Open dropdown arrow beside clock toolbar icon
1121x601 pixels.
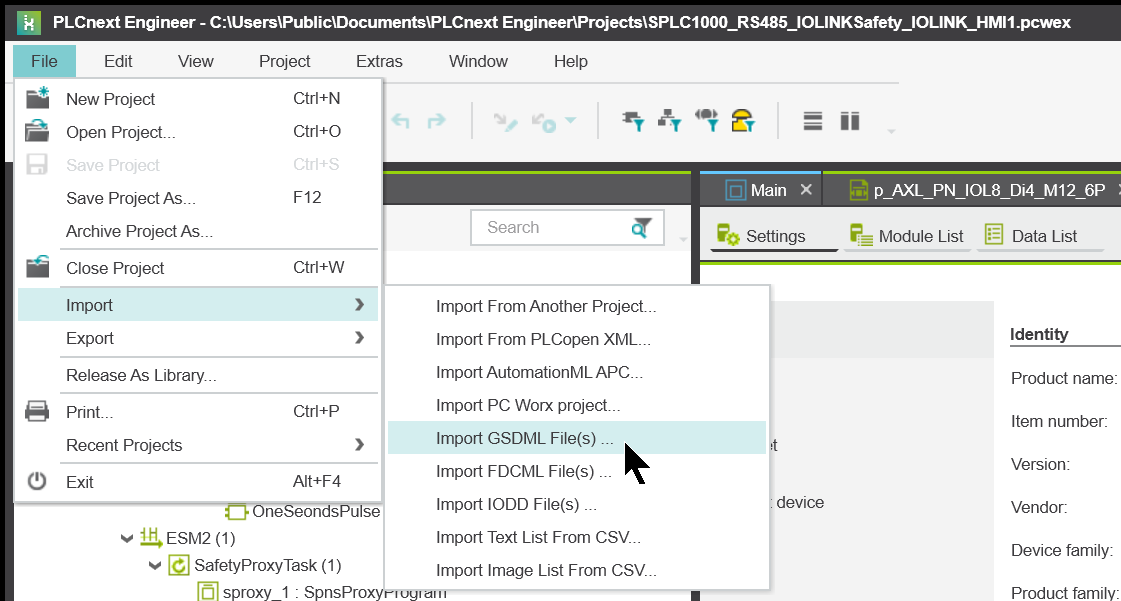coord(571,120)
